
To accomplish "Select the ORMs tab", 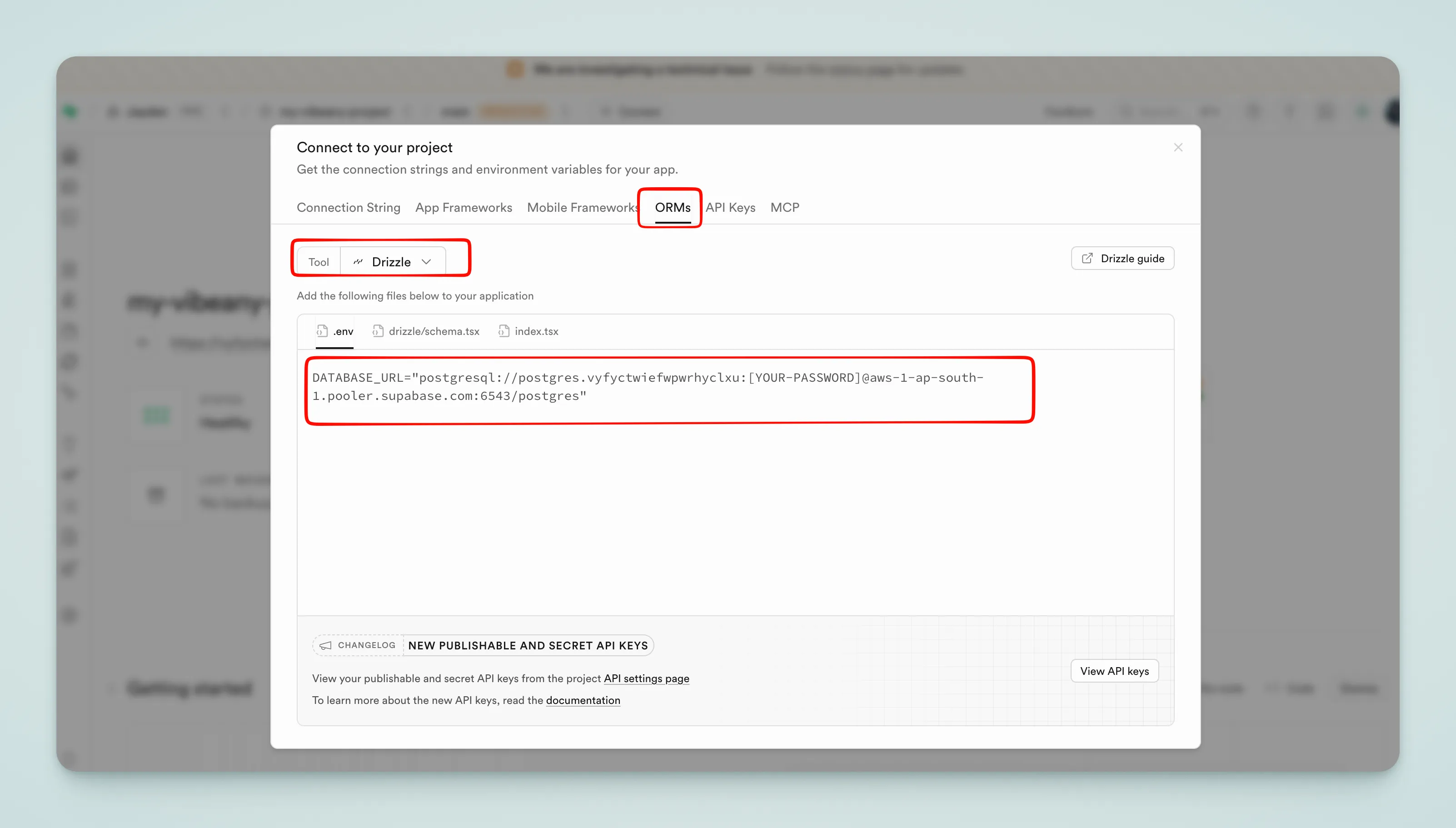I will pyautogui.click(x=672, y=208).
